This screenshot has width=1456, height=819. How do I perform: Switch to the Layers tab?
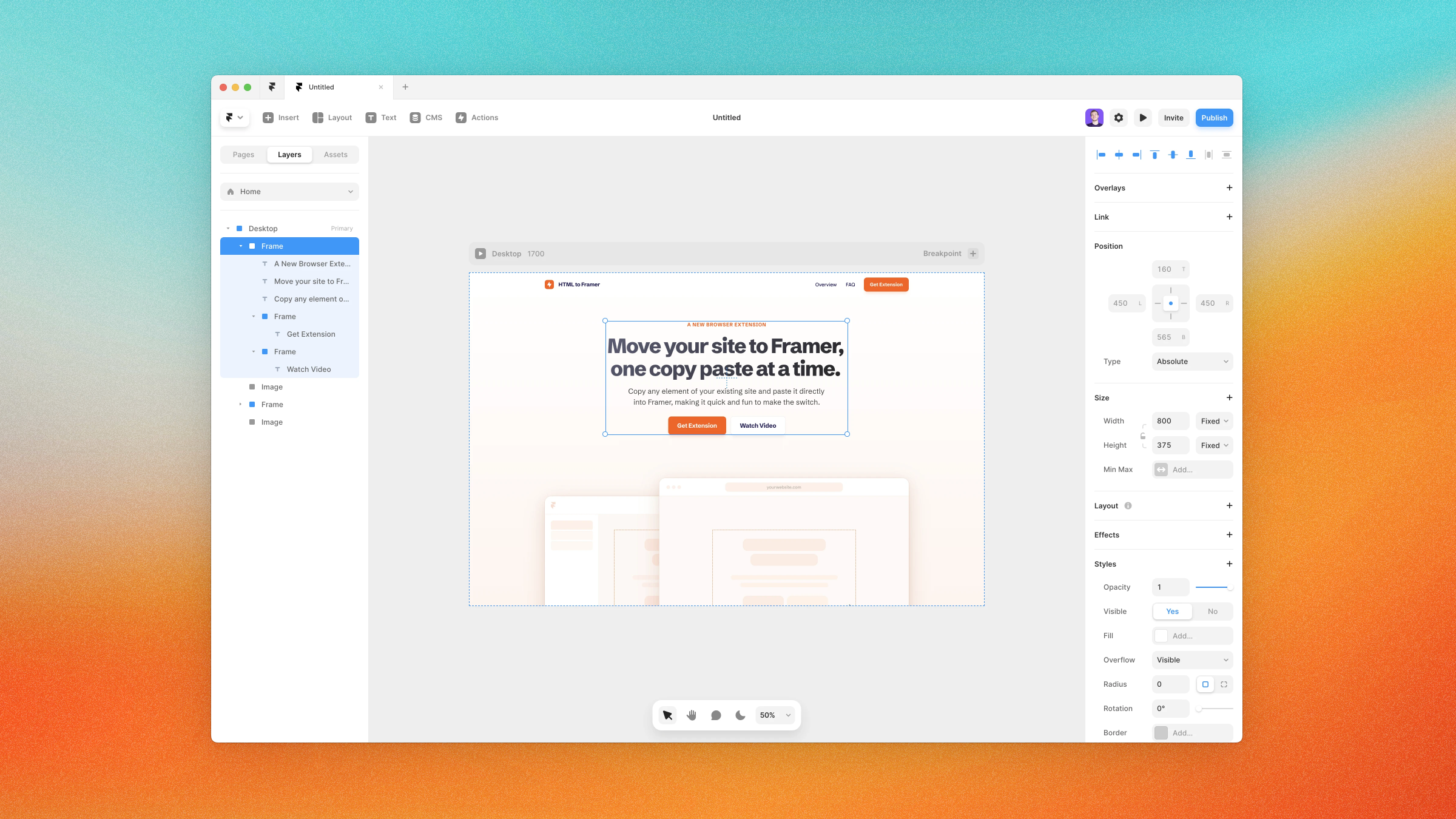289,155
